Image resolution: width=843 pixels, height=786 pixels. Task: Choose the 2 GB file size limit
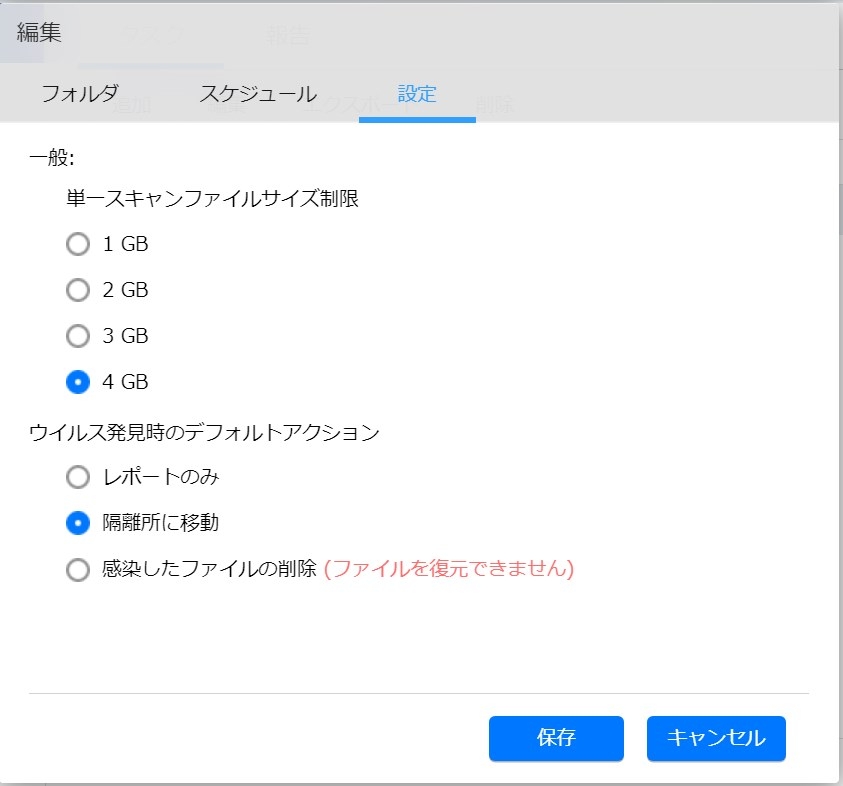(78, 290)
